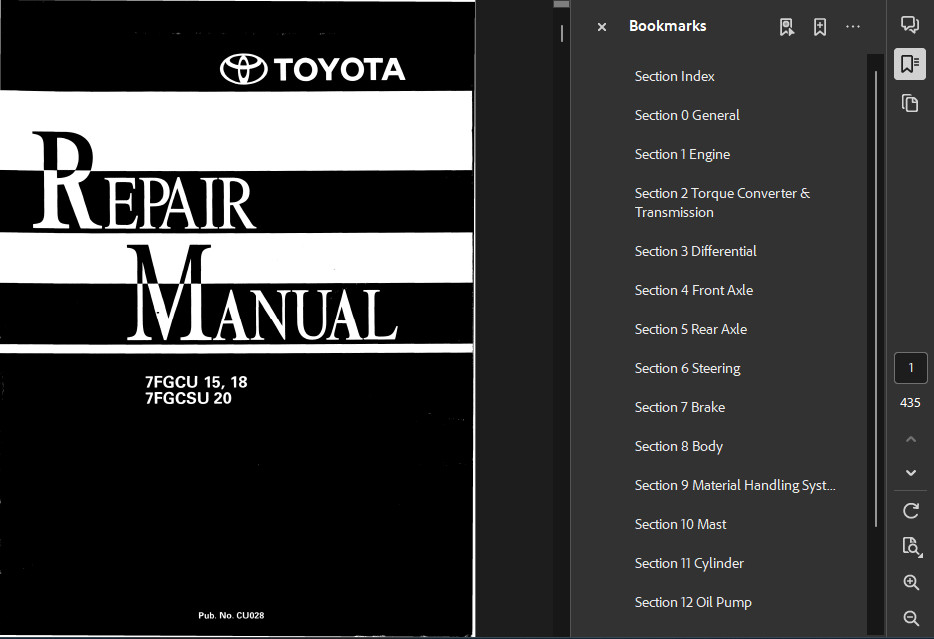Click the add bookmark icon

point(820,26)
